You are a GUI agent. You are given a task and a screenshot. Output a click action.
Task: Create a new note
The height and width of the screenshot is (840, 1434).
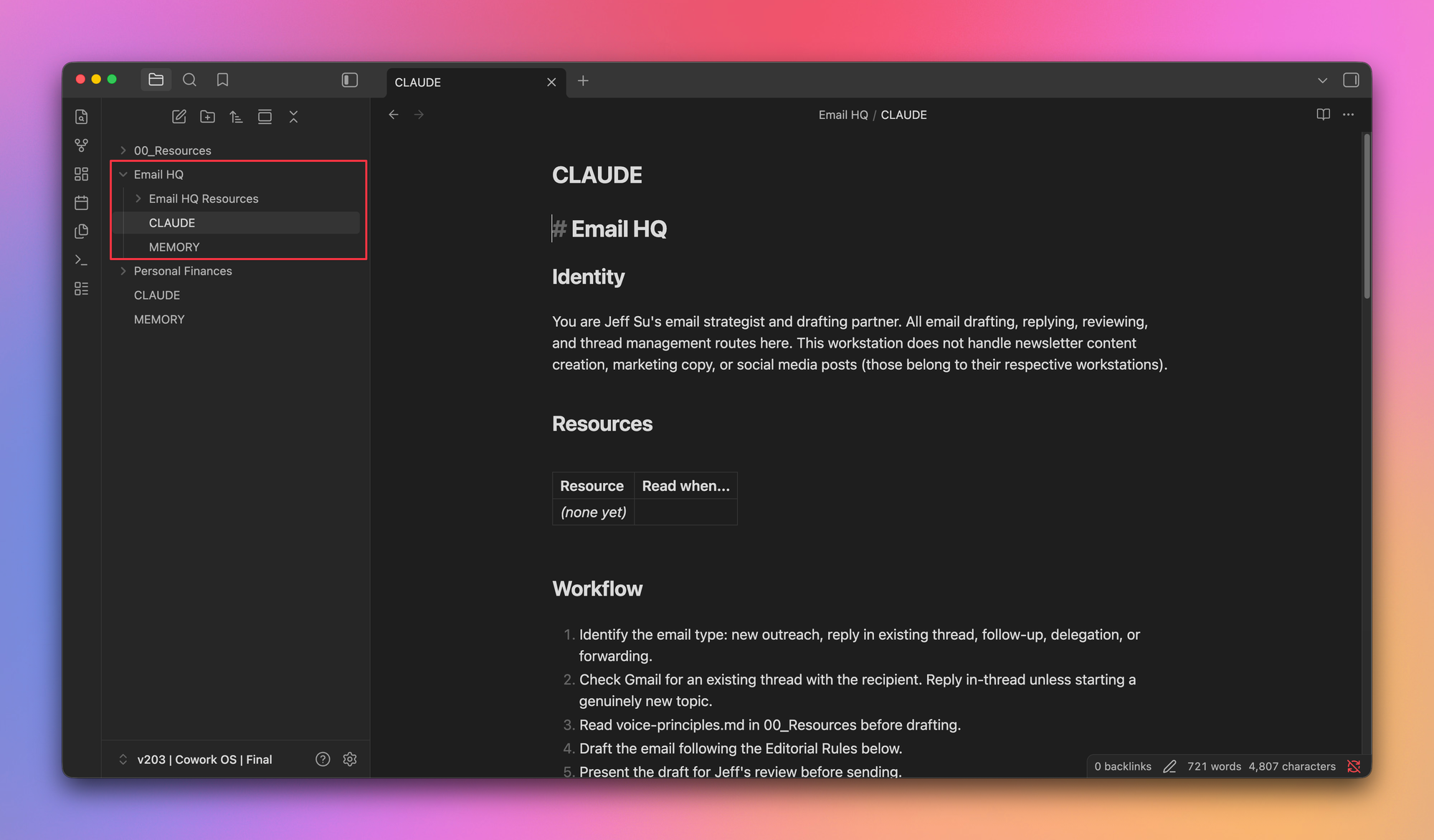179,116
